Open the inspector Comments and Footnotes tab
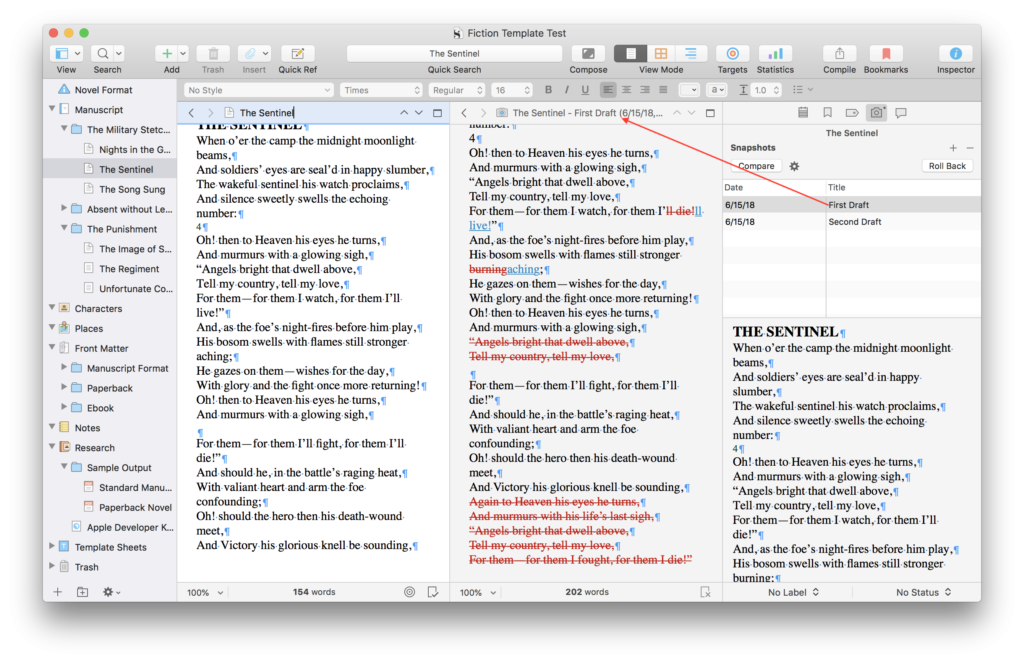 (901, 113)
